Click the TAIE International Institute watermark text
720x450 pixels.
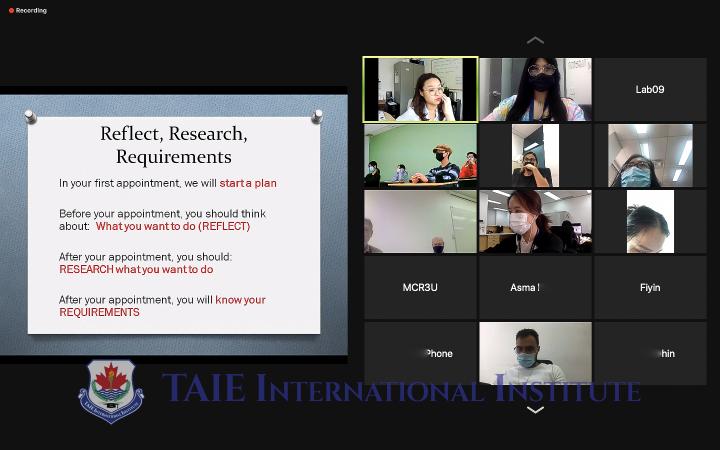400,388
